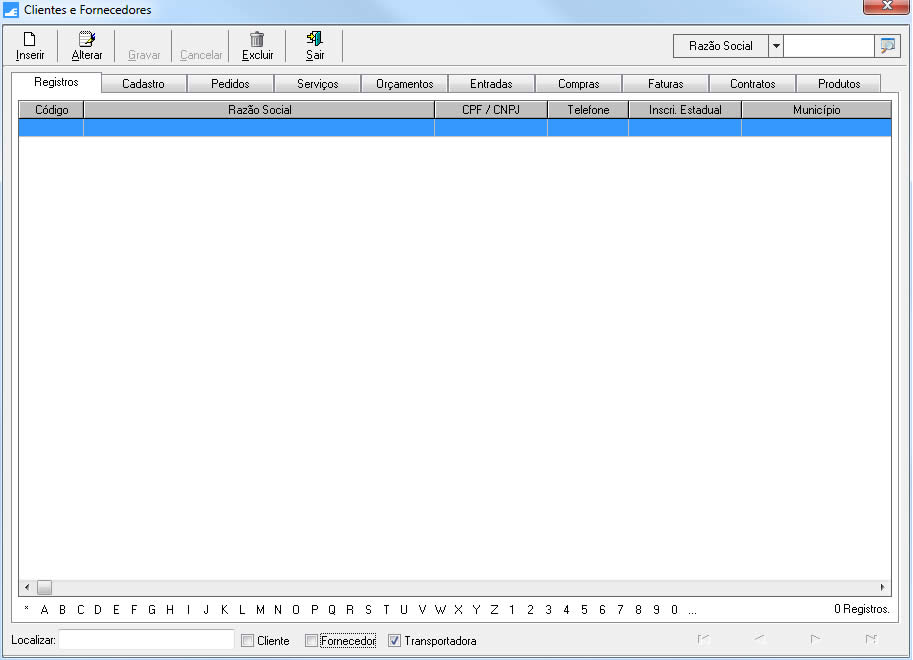The width and height of the screenshot is (913, 660).
Task: Filter records by letter Z
Action: 494,610
